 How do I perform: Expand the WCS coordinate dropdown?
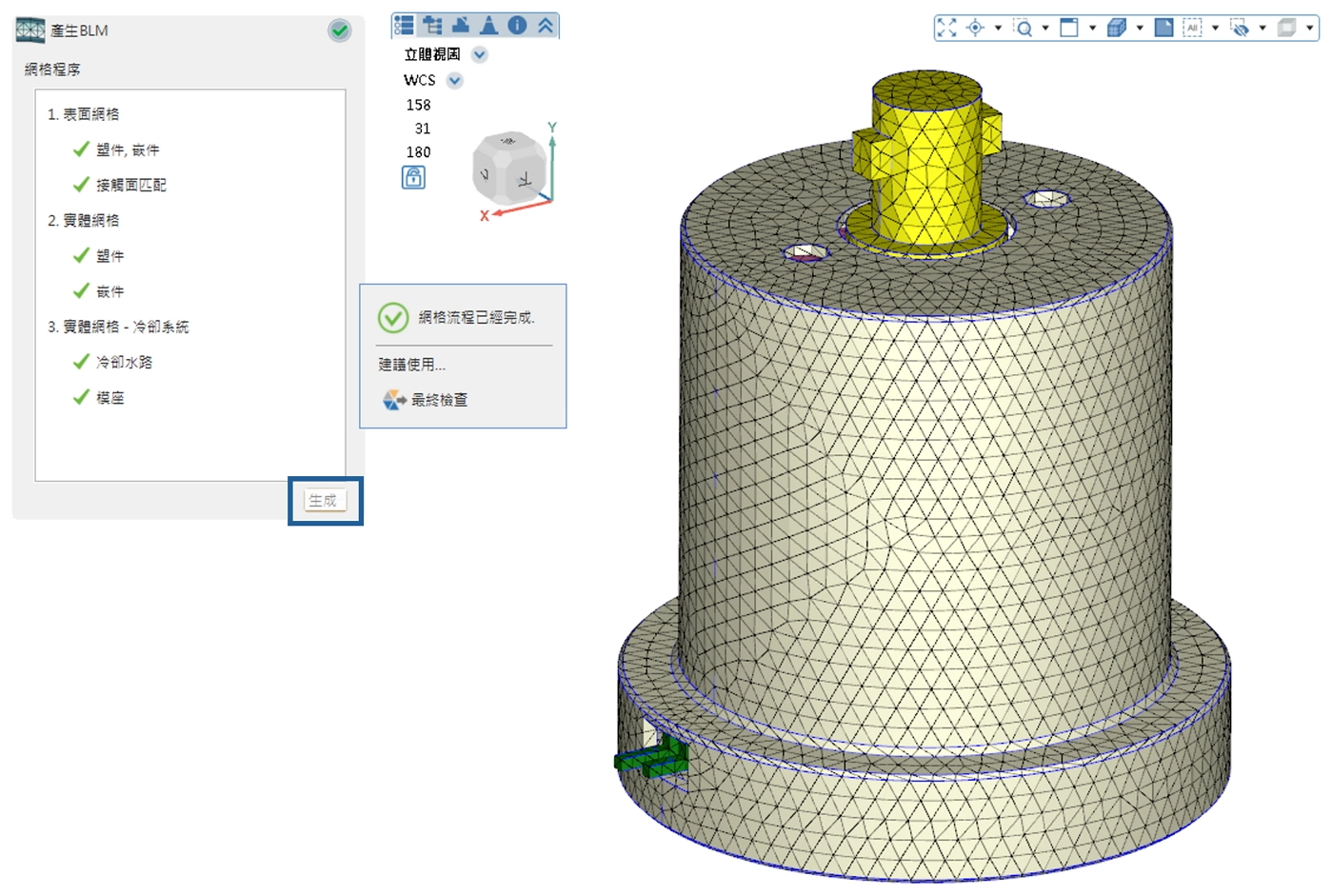(x=455, y=81)
